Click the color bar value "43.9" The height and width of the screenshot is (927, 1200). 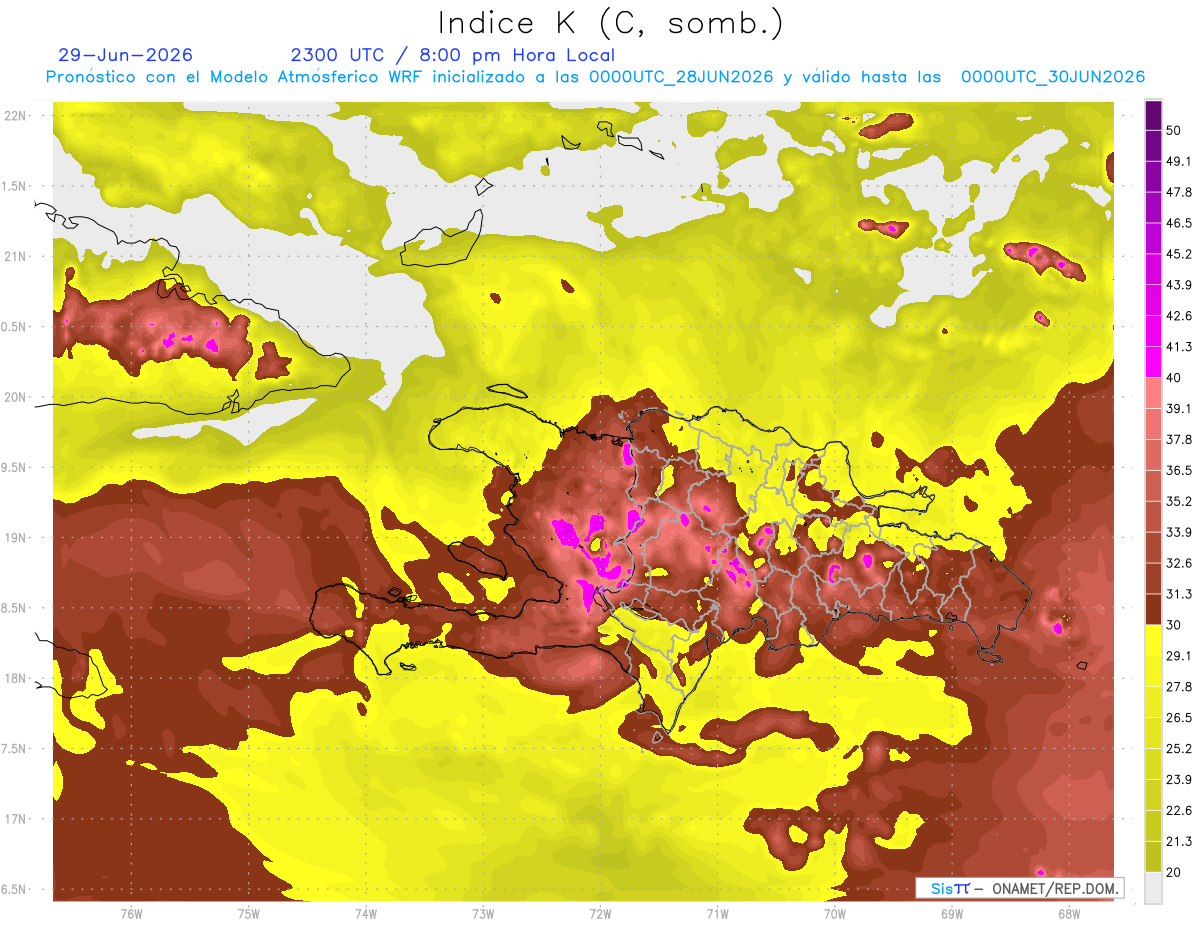(1180, 285)
